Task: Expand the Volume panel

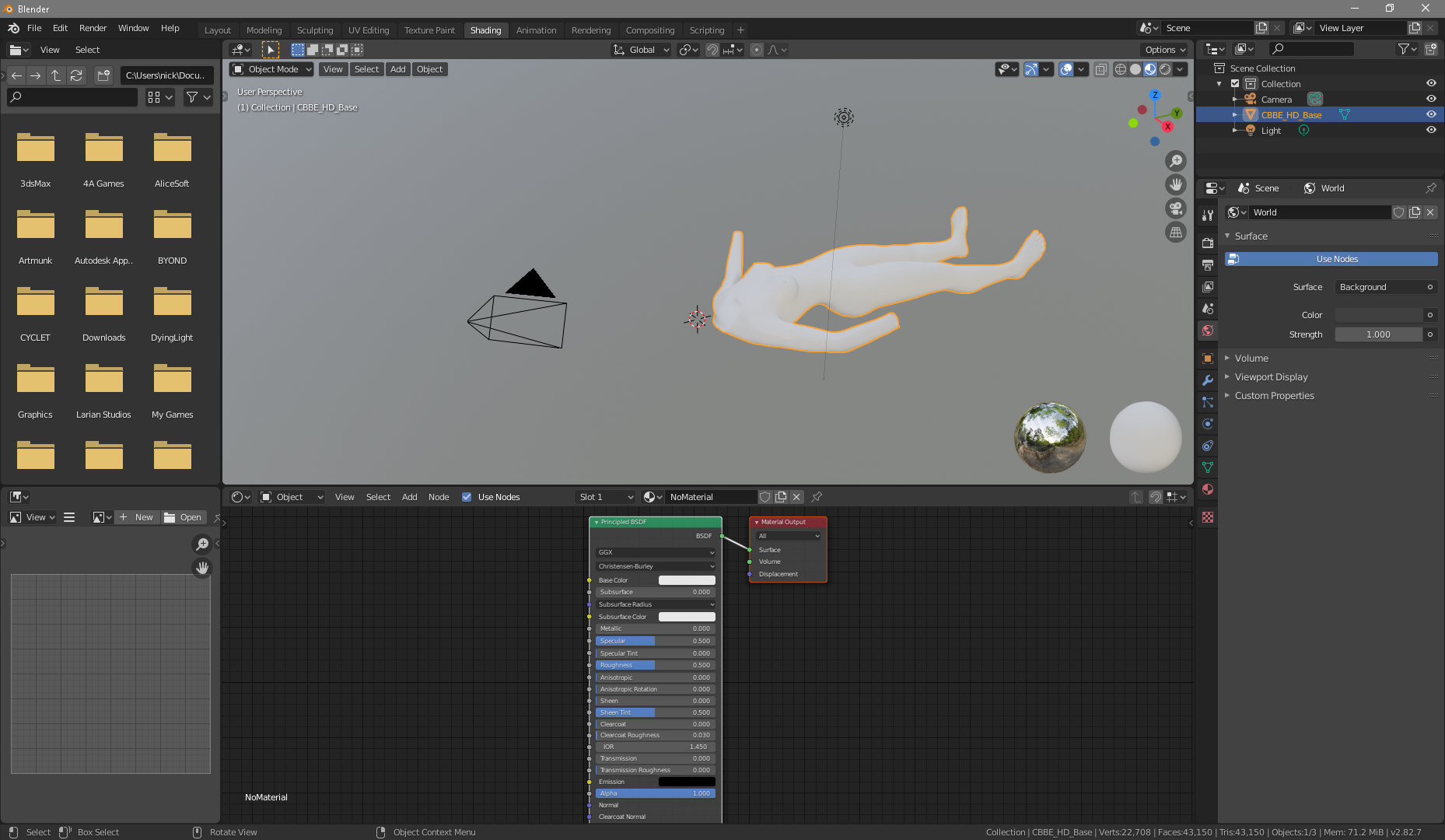Action: [x=1251, y=359]
